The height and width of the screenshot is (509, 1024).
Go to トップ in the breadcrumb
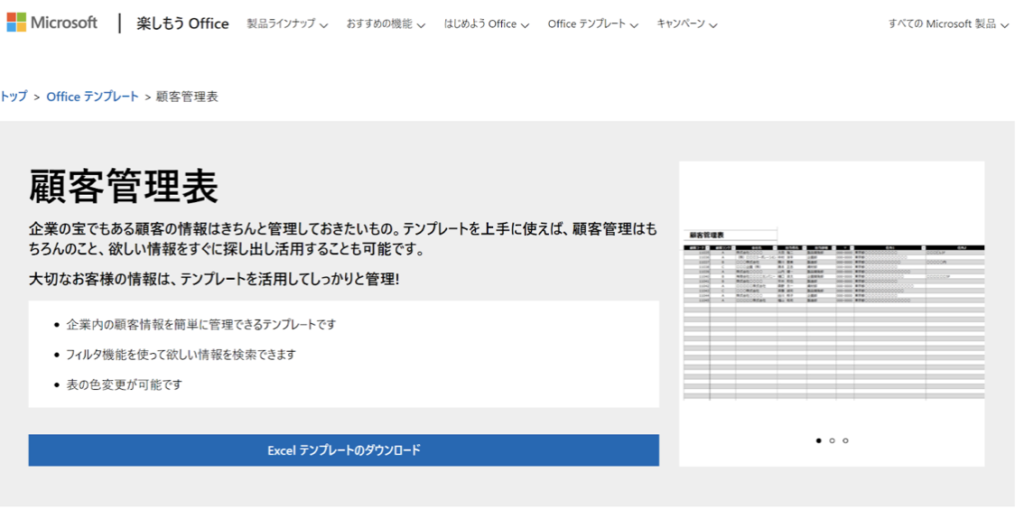[x=14, y=97]
